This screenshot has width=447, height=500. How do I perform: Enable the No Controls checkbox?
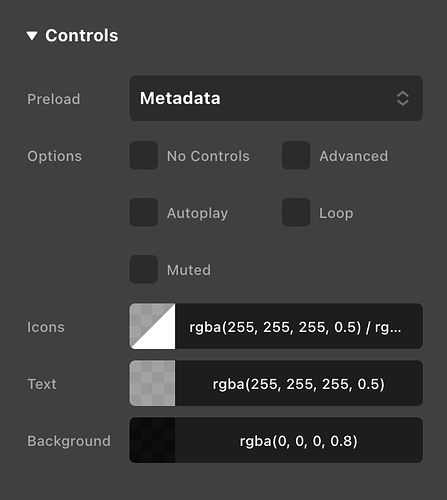pos(144,155)
